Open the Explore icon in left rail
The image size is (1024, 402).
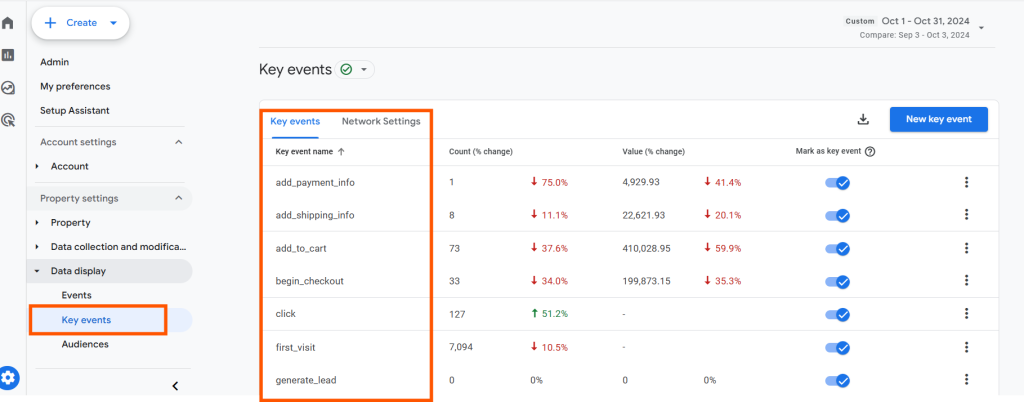(8, 88)
